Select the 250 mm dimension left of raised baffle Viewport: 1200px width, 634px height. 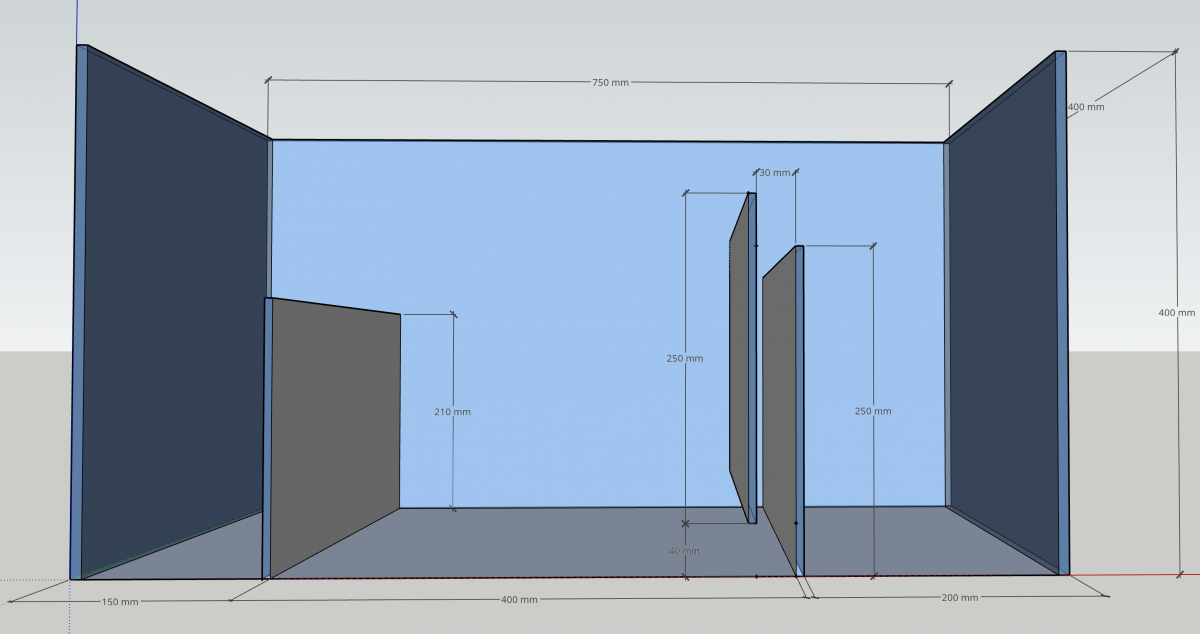pyautogui.click(x=684, y=358)
